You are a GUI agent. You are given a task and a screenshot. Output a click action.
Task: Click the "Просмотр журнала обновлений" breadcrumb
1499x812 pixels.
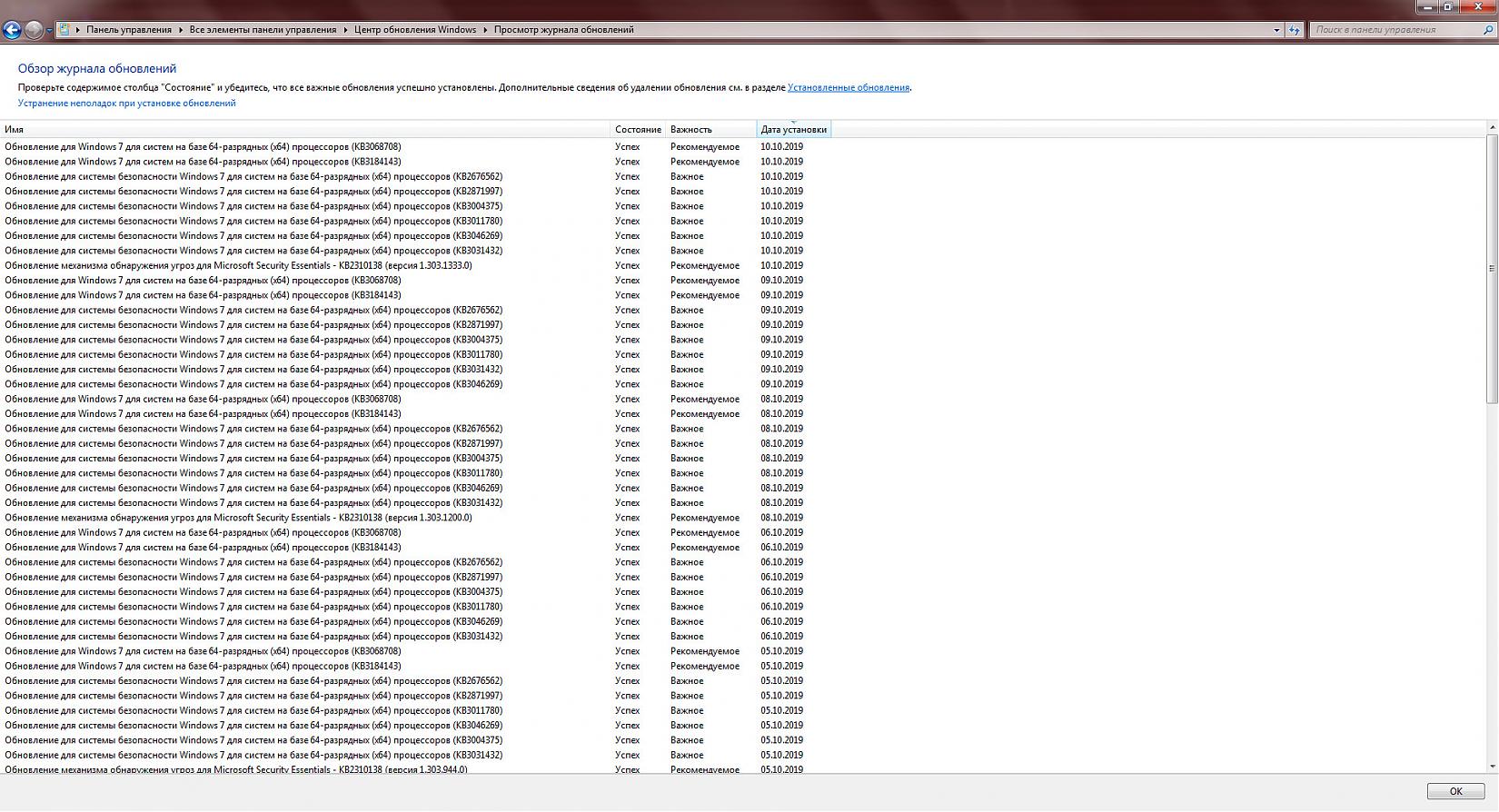click(564, 30)
